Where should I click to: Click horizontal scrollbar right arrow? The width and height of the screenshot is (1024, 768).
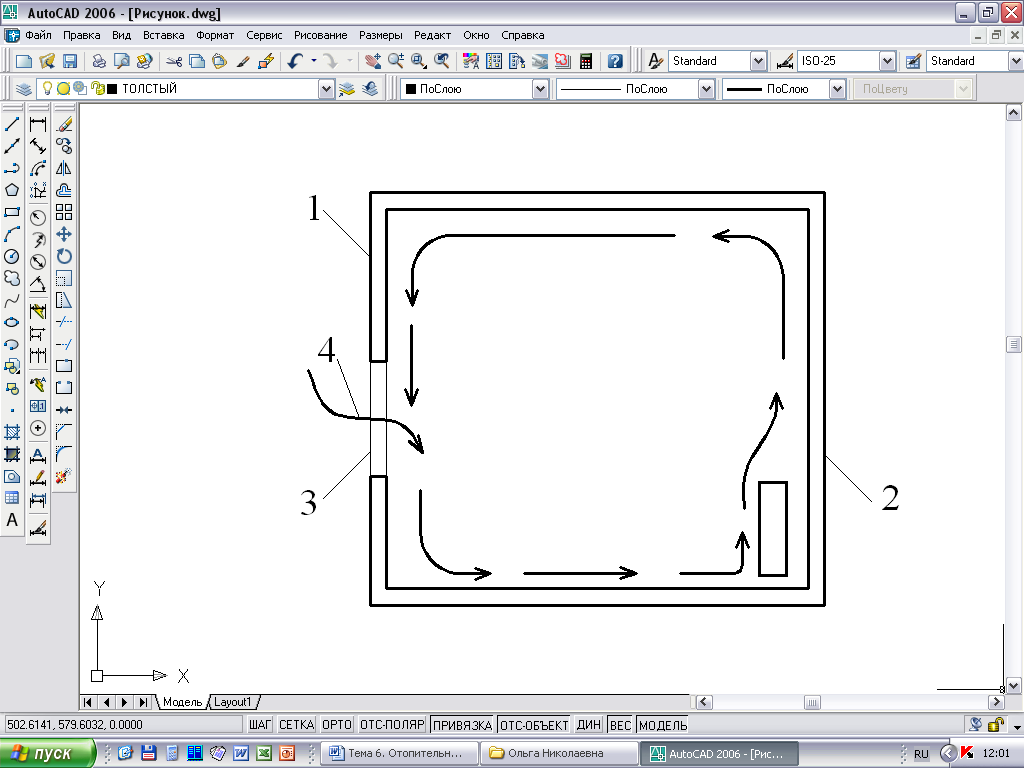(997, 703)
